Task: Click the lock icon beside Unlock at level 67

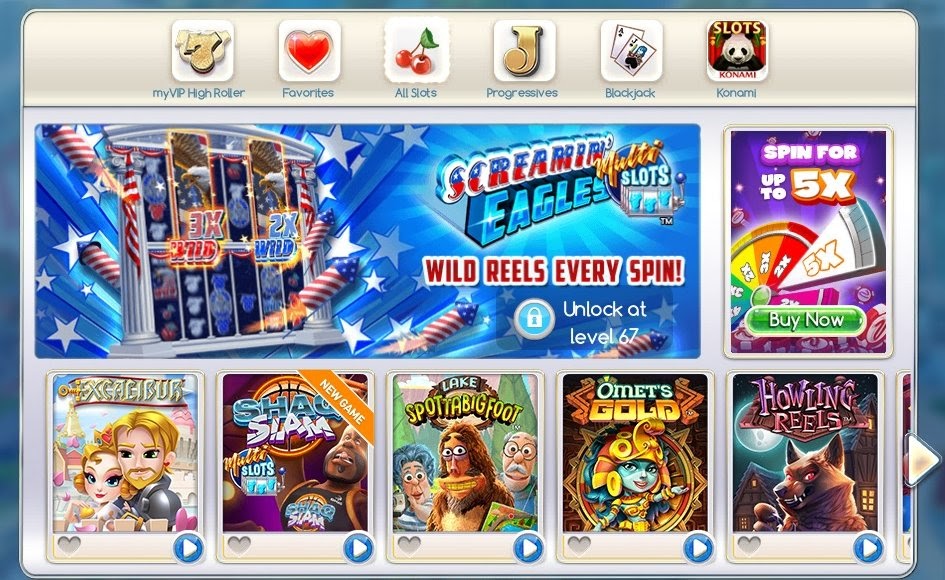Action: tap(534, 318)
